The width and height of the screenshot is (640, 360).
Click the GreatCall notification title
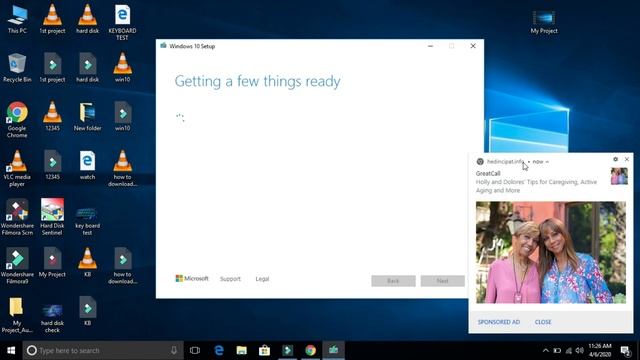pyautogui.click(x=488, y=173)
